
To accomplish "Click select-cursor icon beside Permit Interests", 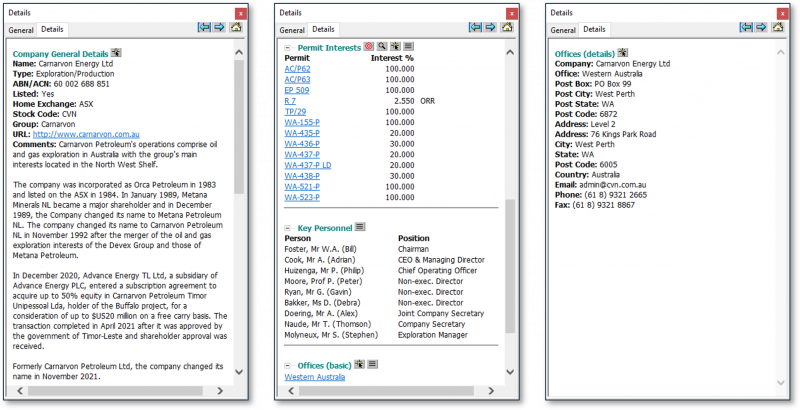I will [x=395, y=46].
